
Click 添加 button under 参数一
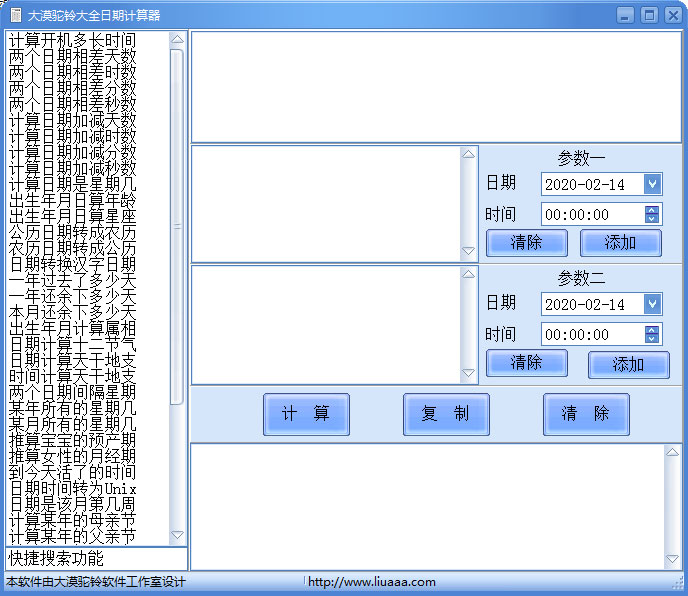(x=620, y=243)
